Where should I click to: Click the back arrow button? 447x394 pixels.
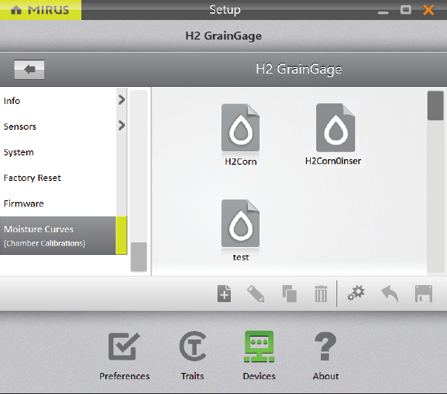[x=29, y=69]
